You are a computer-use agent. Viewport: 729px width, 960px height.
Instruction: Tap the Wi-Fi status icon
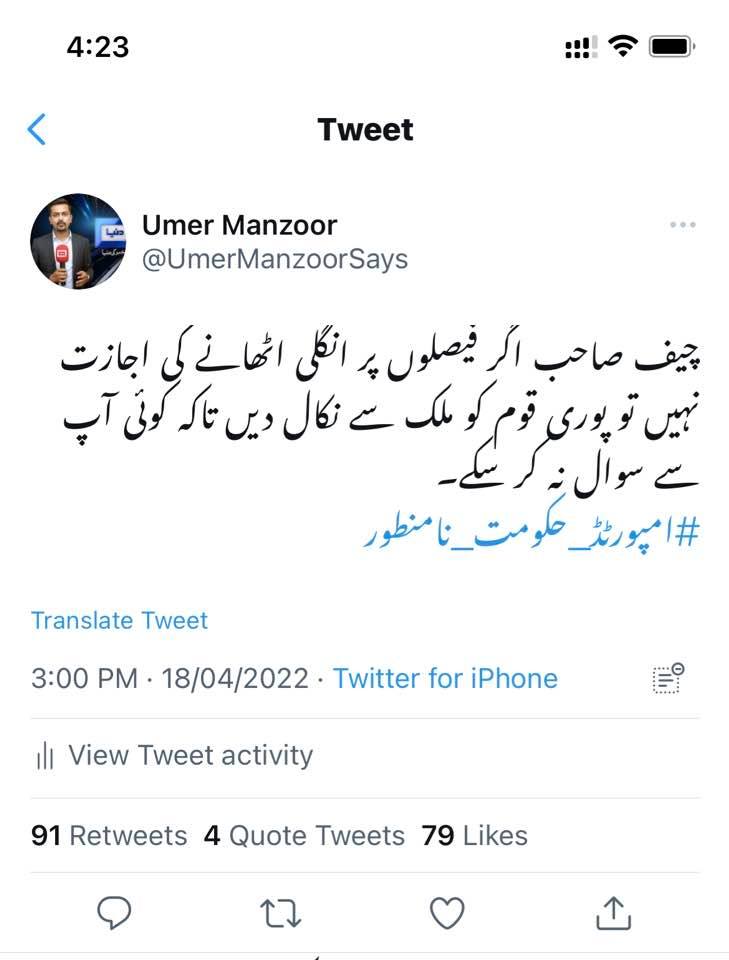(x=622, y=46)
